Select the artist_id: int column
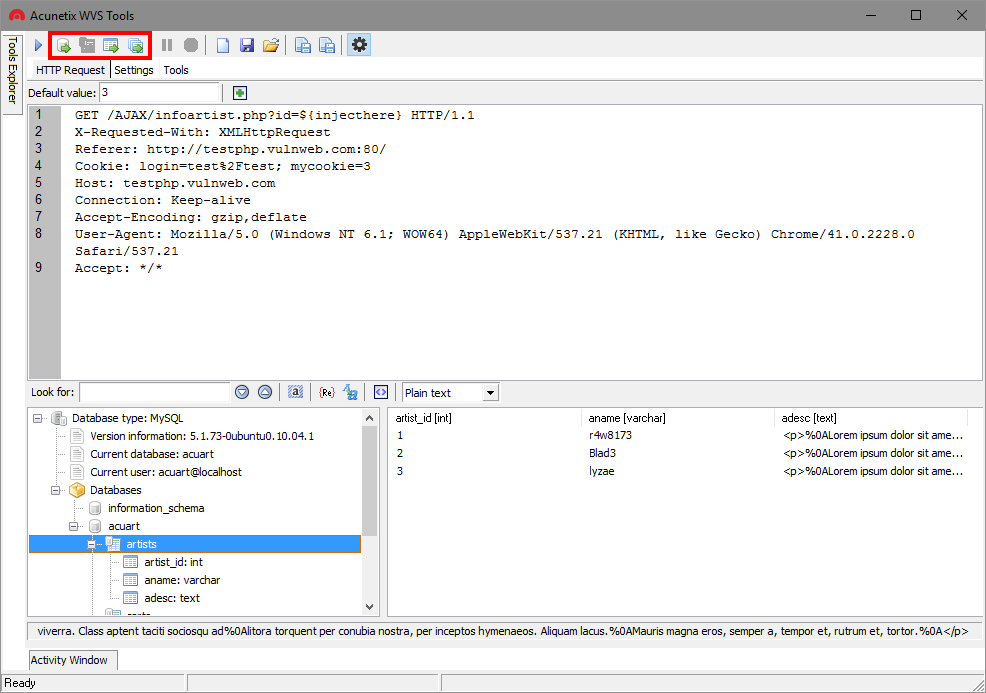Viewport: 986px width, 693px height. click(174, 562)
